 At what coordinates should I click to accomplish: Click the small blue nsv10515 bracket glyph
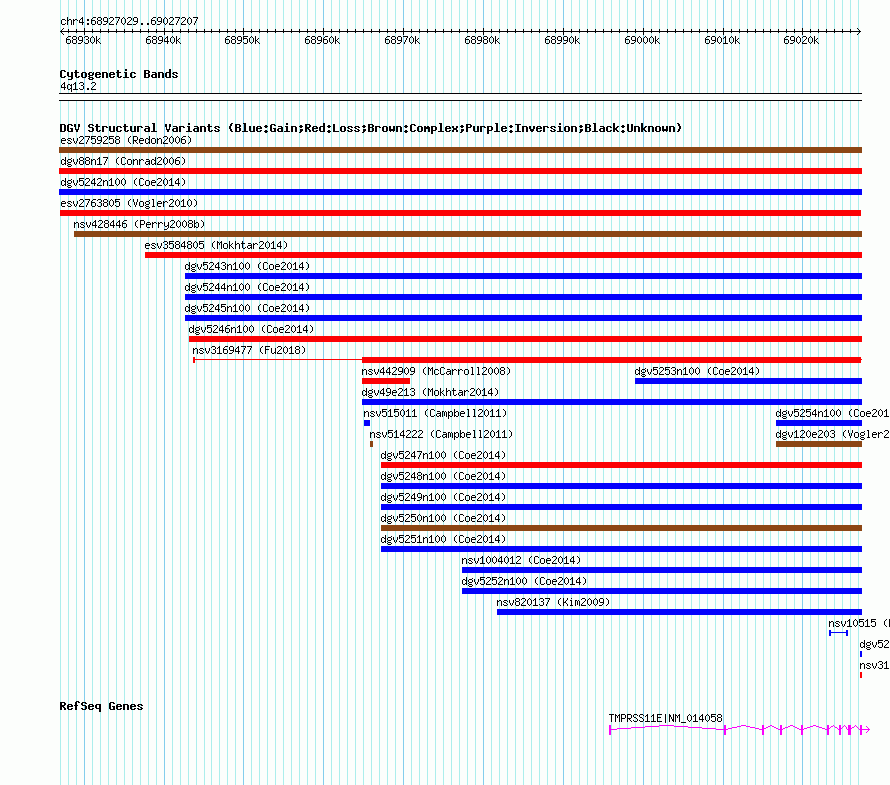click(x=838, y=633)
